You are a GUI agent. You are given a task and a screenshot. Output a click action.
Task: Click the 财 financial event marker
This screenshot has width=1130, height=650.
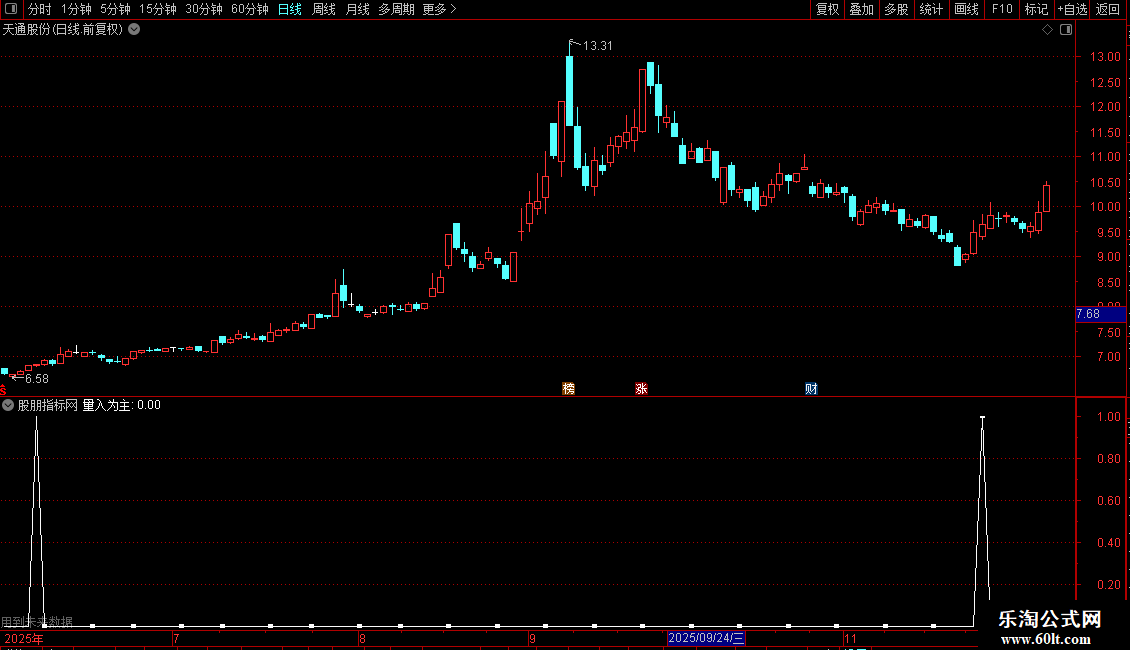811,389
